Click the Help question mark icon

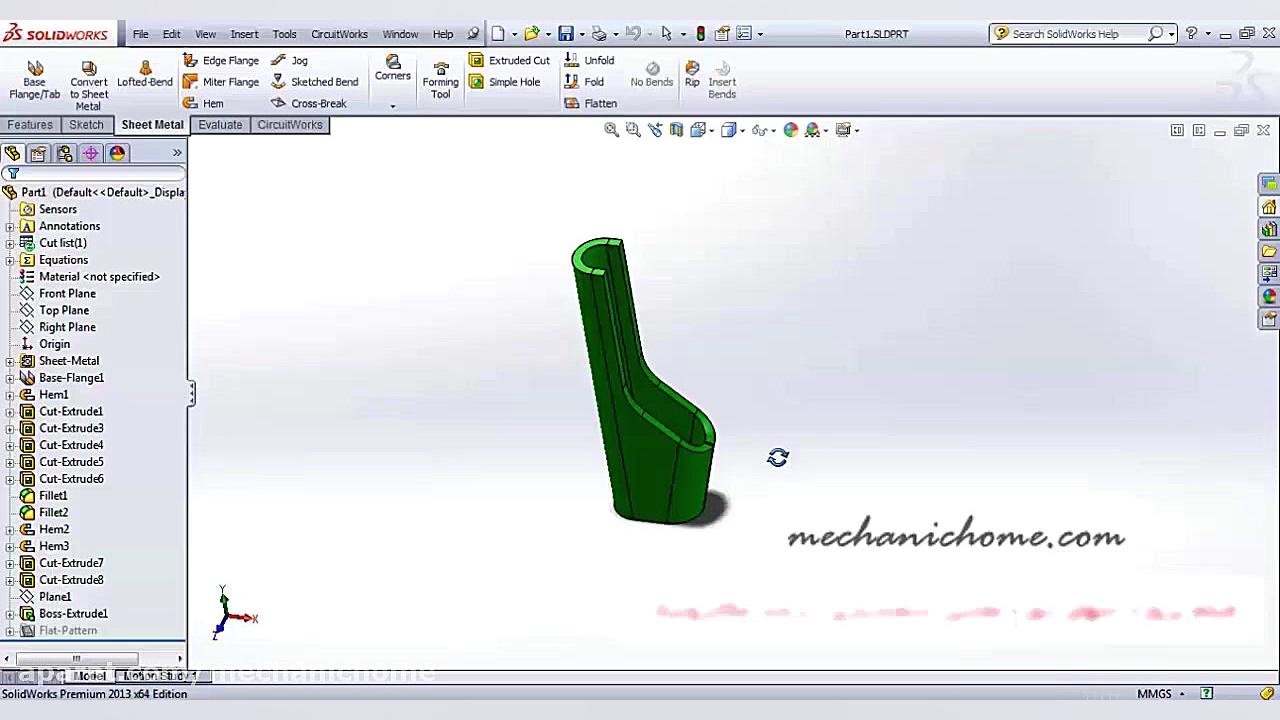click(x=1191, y=33)
